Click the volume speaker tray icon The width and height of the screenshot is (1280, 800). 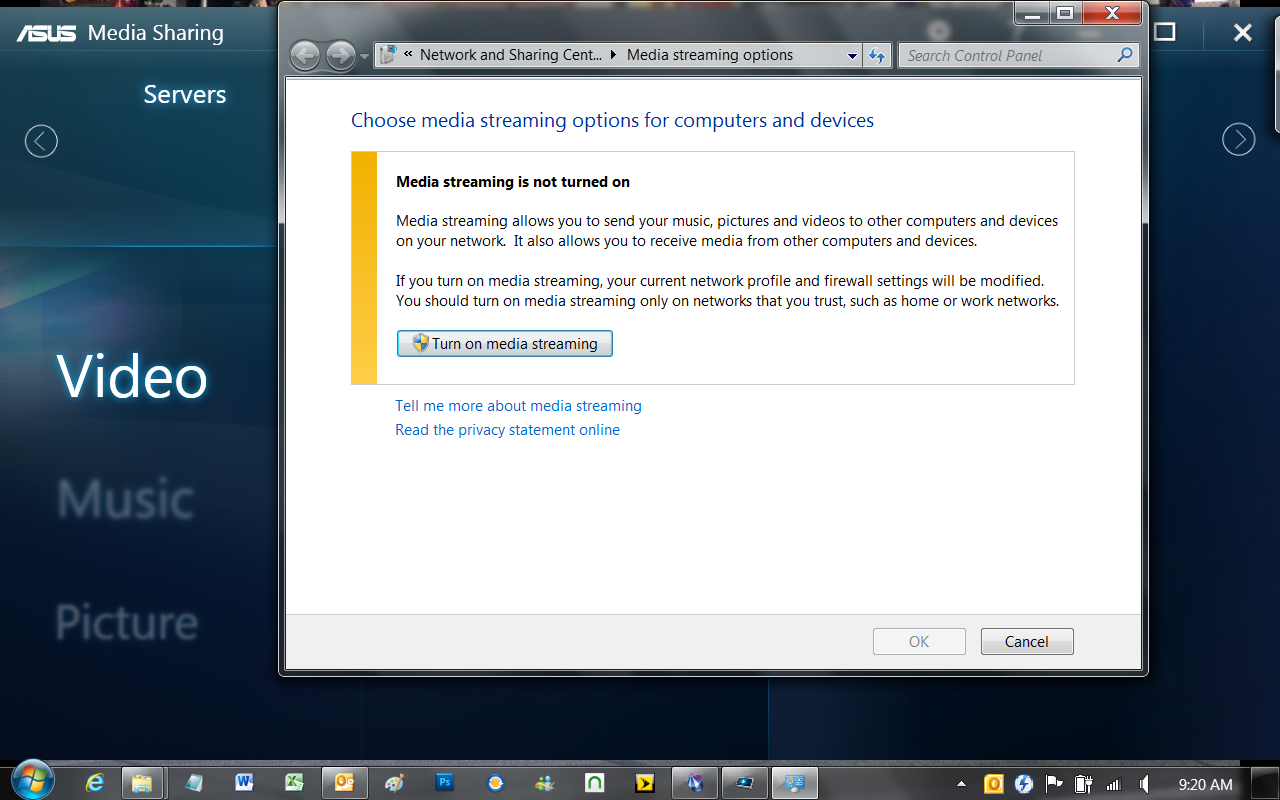[x=1144, y=784]
